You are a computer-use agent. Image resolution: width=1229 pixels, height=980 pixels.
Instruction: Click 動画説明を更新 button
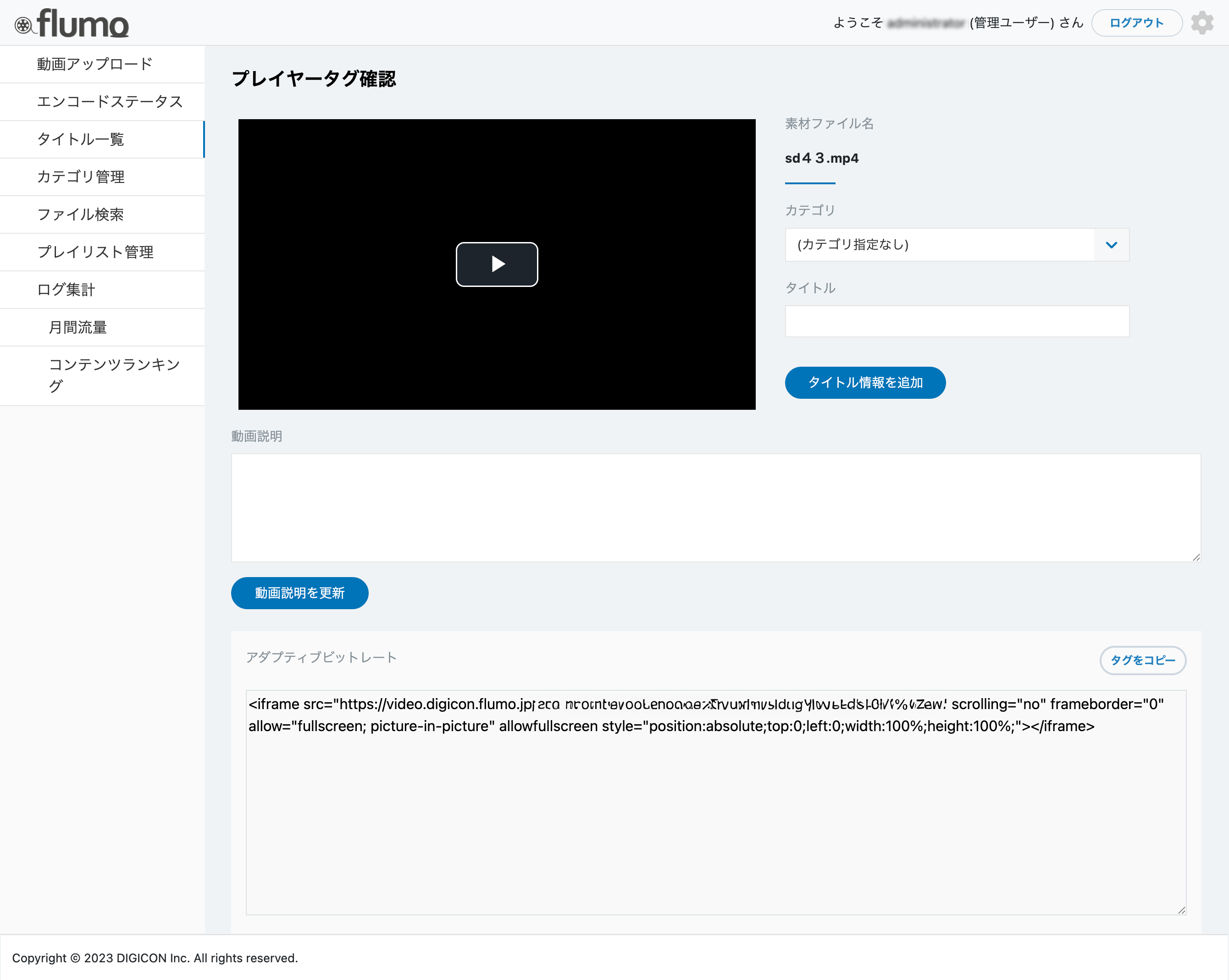[x=300, y=593]
